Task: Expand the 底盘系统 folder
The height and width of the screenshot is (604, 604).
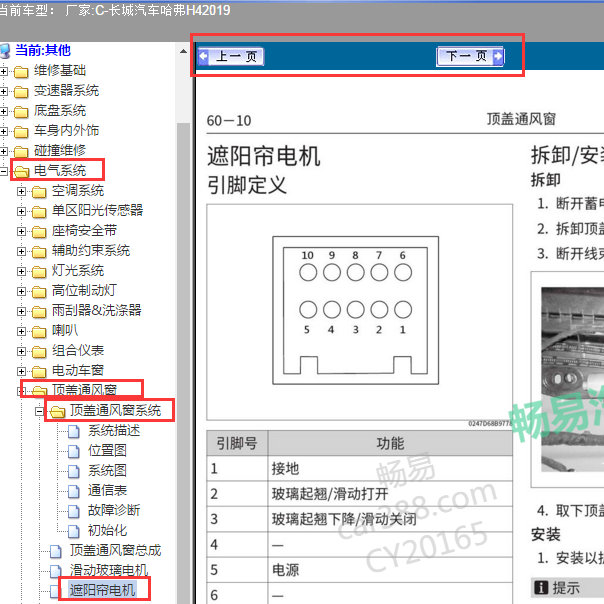Action: [3, 111]
